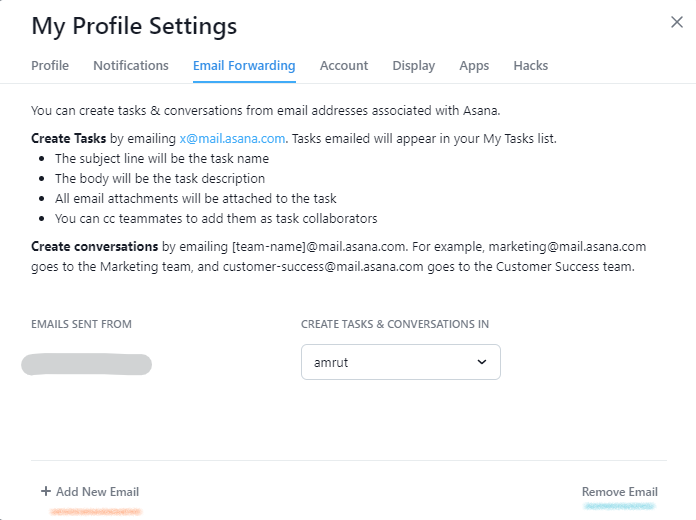Viewport: 696px width, 520px height.
Task: Select the Email Forwarding tab
Action: coord(244,66)
